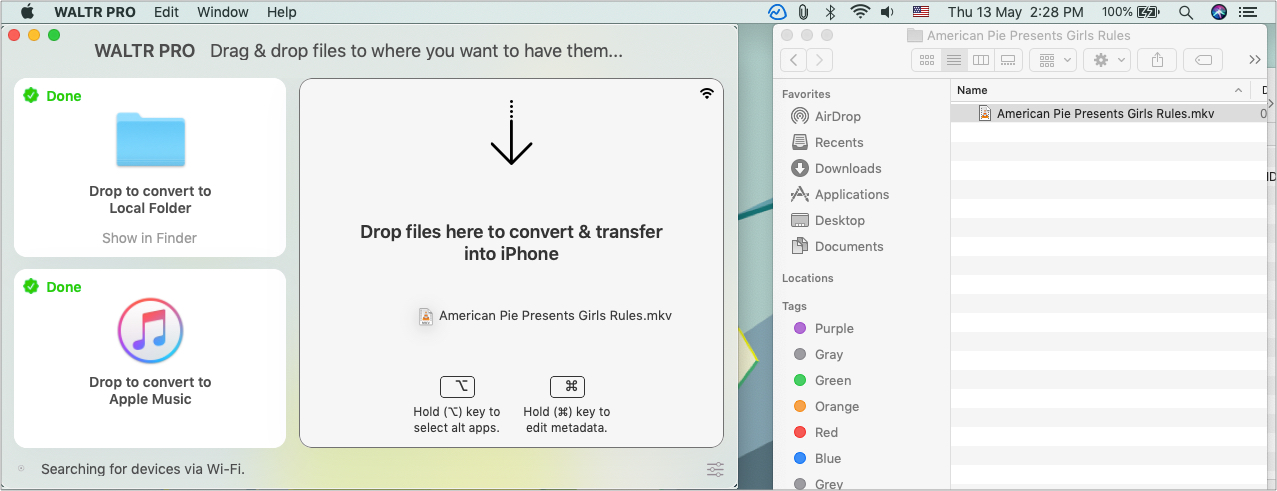This screenshot has width=1277, height=491.
Task: Click the Apple Music app icon
Action: (150, 331)
